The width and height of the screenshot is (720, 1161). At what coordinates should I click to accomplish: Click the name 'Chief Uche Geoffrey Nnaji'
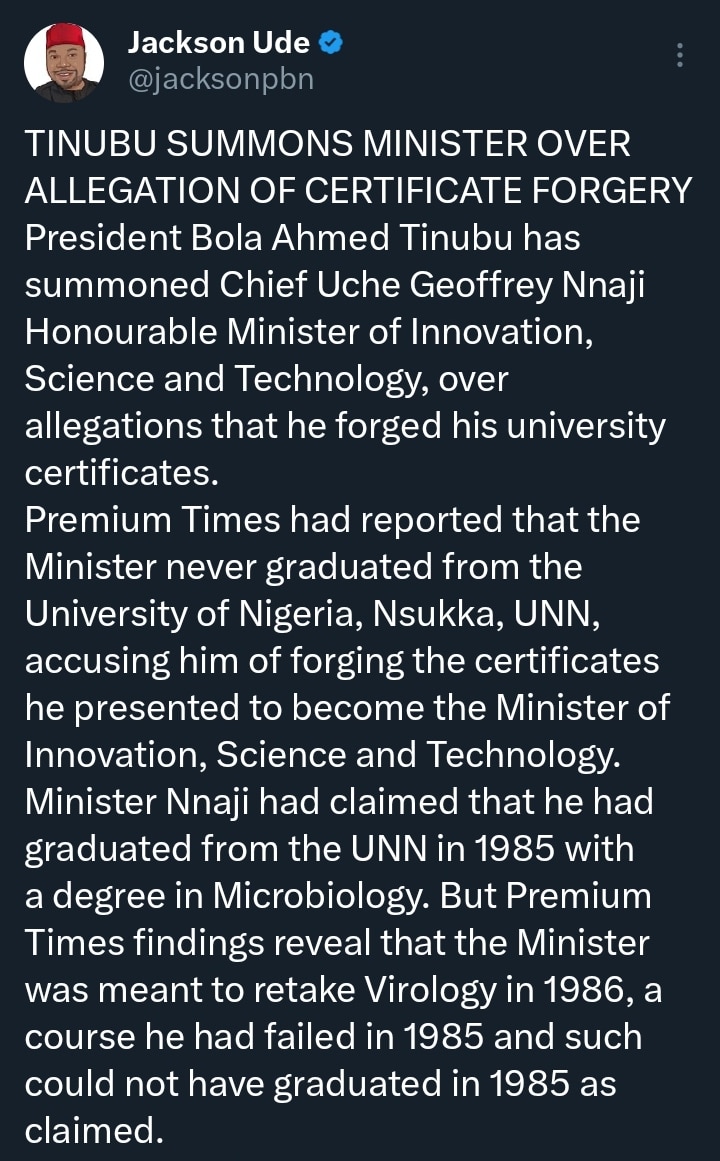tap(421, 285)
